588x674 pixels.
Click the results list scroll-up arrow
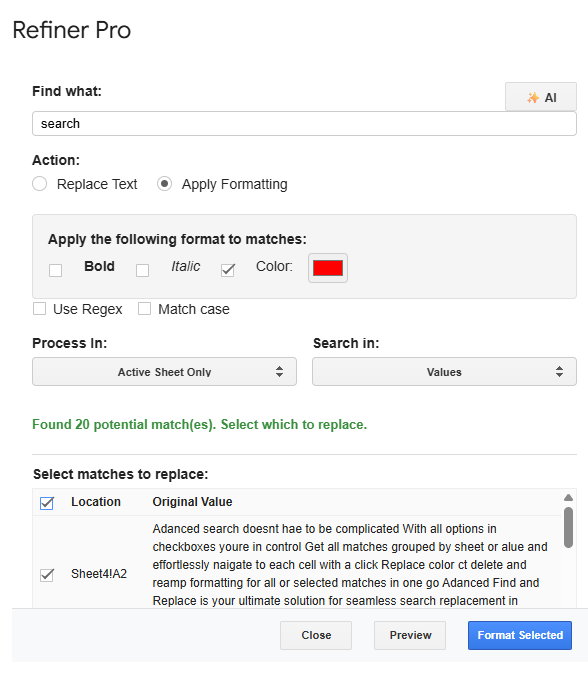[x=568, y=497]
